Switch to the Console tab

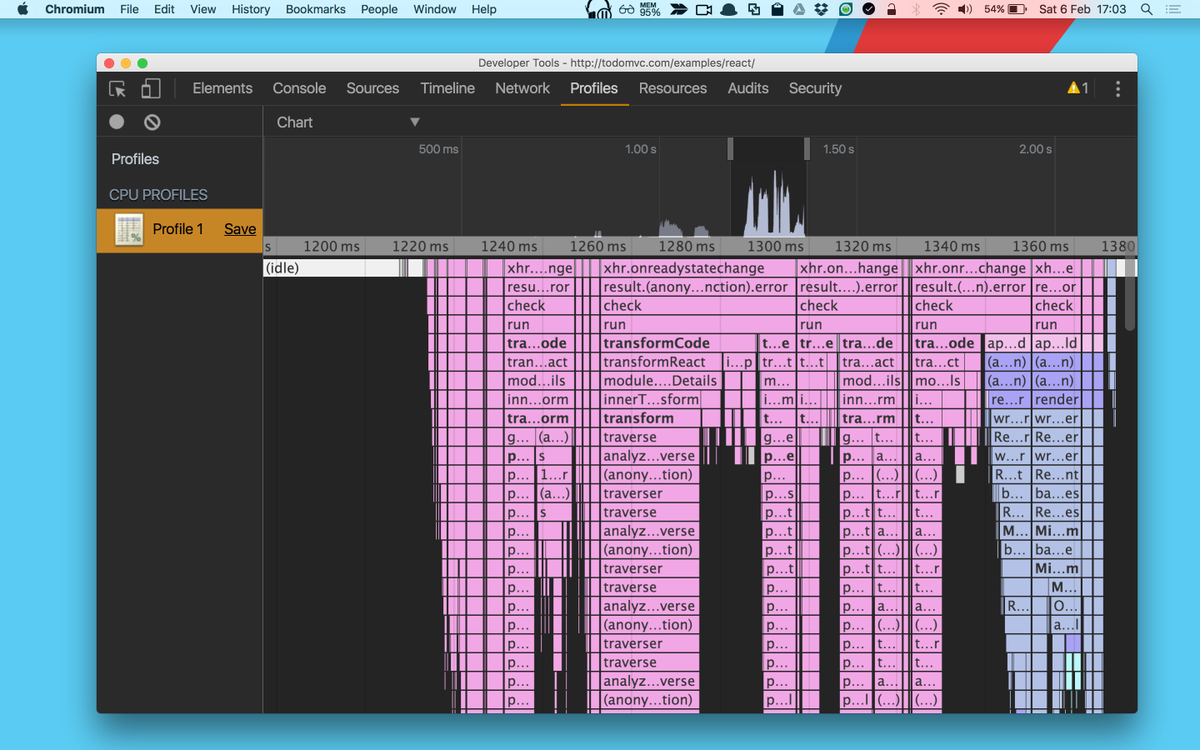(x=299, y=88)
